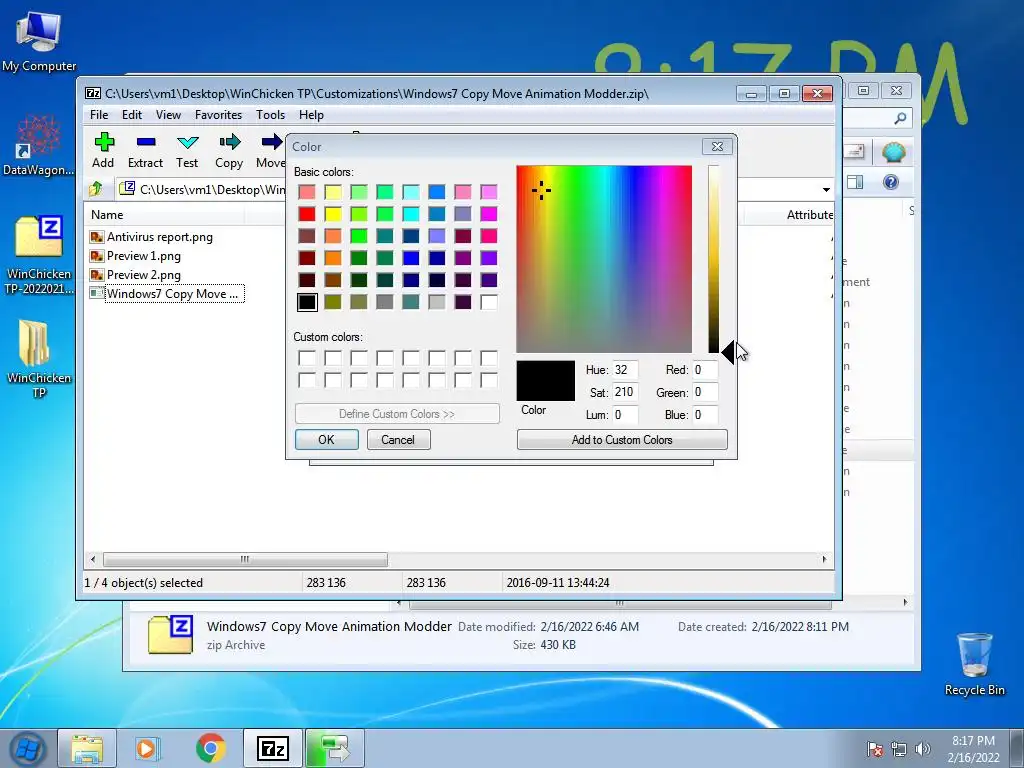Click the taskbar clock showing 8:17 PM
Image resolution: width=1024 pixels, height=768 pixels.
973,749
